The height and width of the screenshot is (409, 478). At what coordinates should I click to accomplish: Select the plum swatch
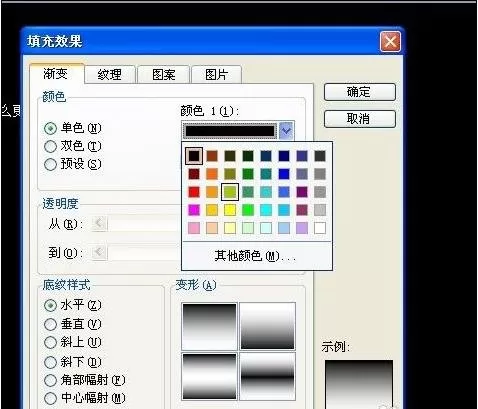[x=302, y=210]
